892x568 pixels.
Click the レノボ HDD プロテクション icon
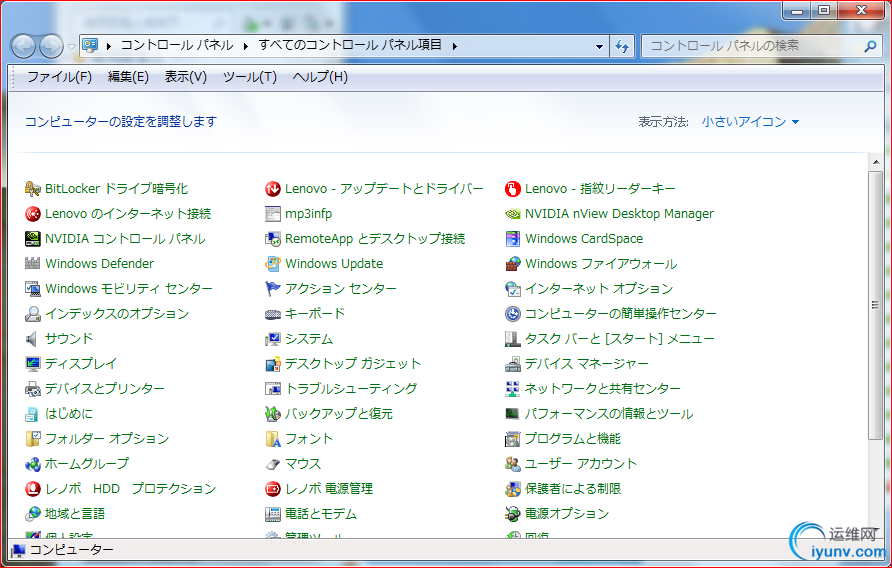(x=33, y=489)
